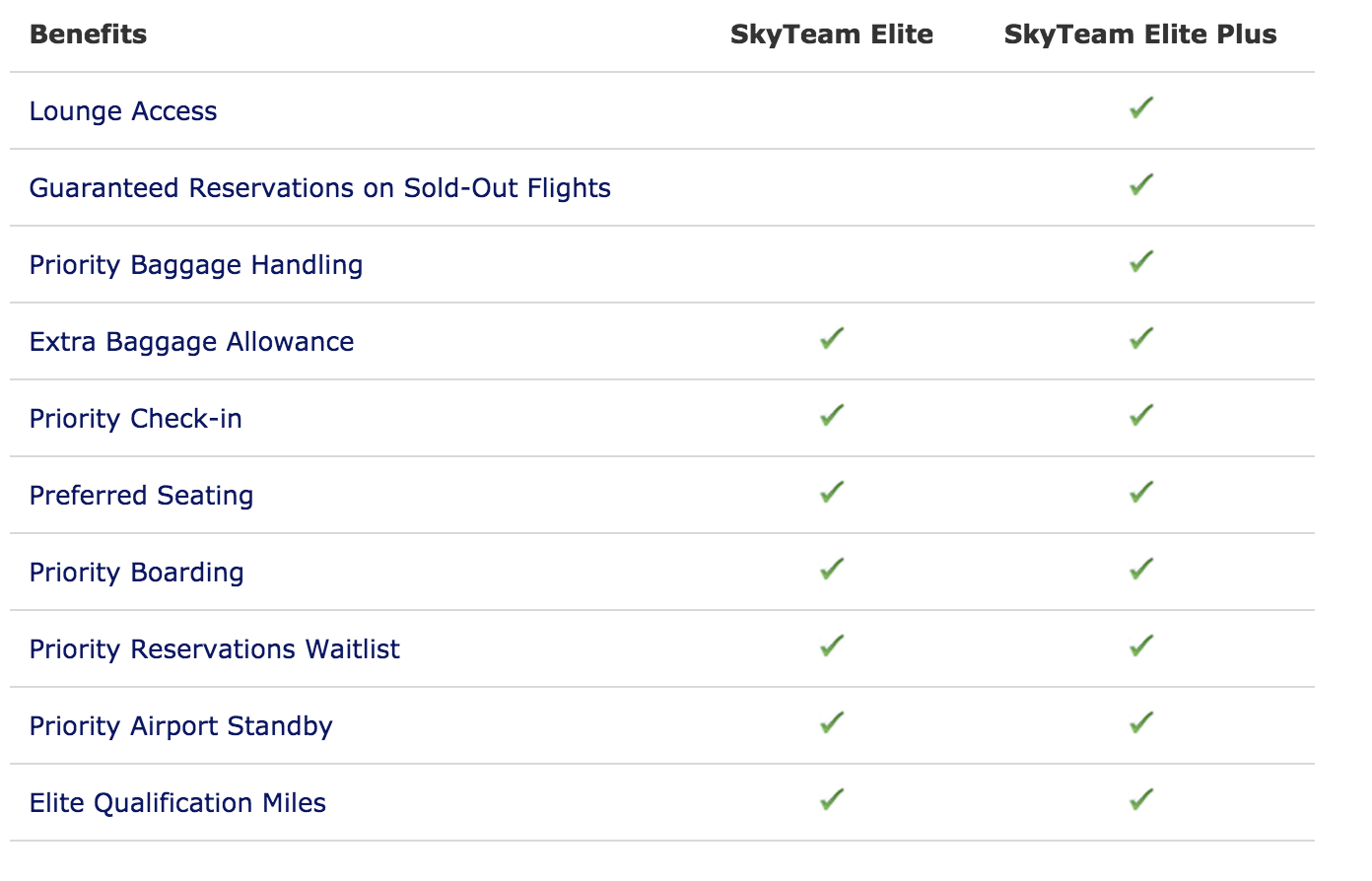This screenshot has height=881, width=1372.
Task: Click Elite Plus checkmark for Priority Baggage Handling
Action: coord(1141,261)
